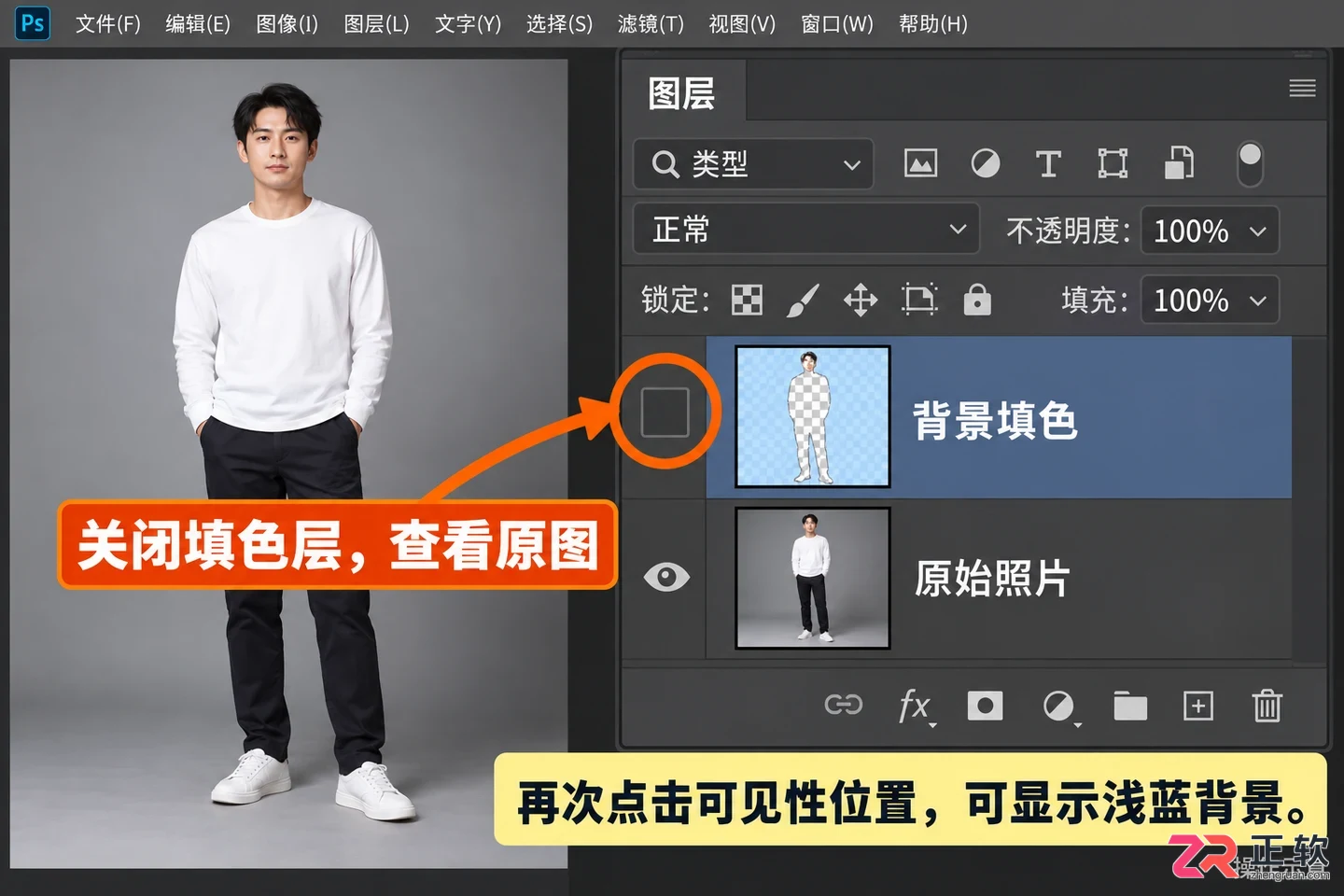Open the layers panel options menu
The width and height of the screenshot is (1344, 896).
[x=1302, y=89]
